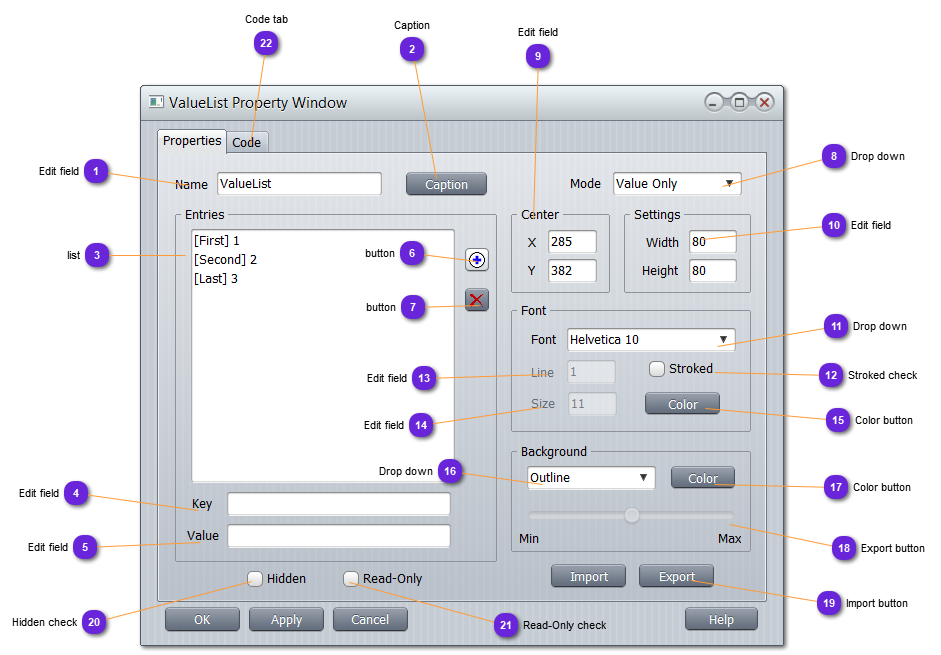Click the Background Min-Max slider handle
This screenshot has height=655, width=941.
(631, 515)
